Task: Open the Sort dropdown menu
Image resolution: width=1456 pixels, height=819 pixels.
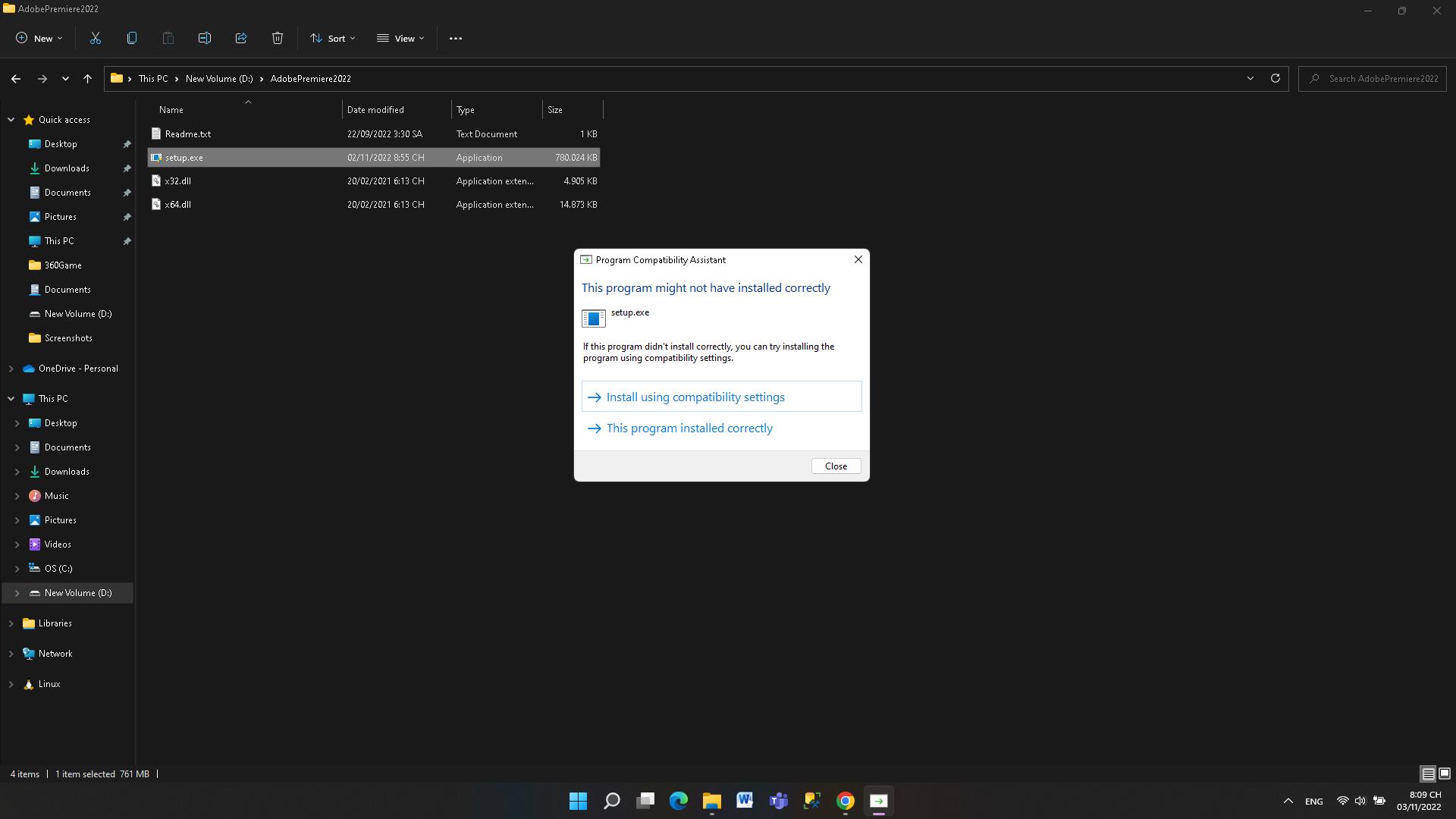Action: [332, 38]
